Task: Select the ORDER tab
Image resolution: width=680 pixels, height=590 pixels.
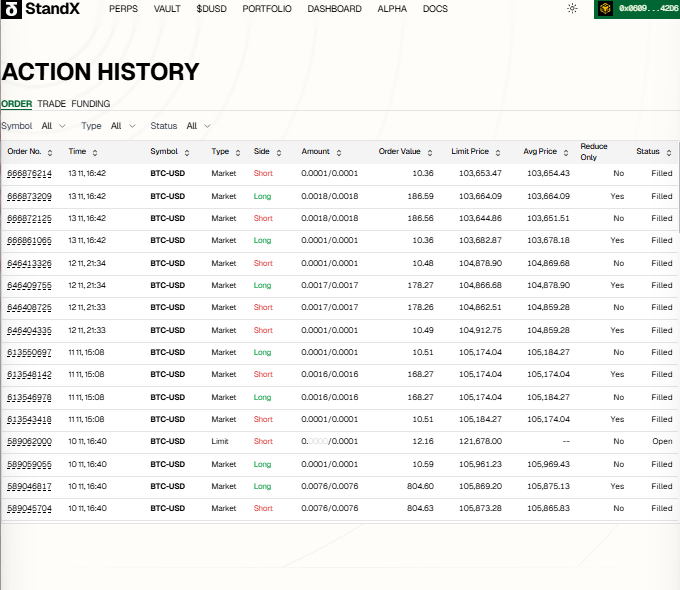Action: pos(16,104)
